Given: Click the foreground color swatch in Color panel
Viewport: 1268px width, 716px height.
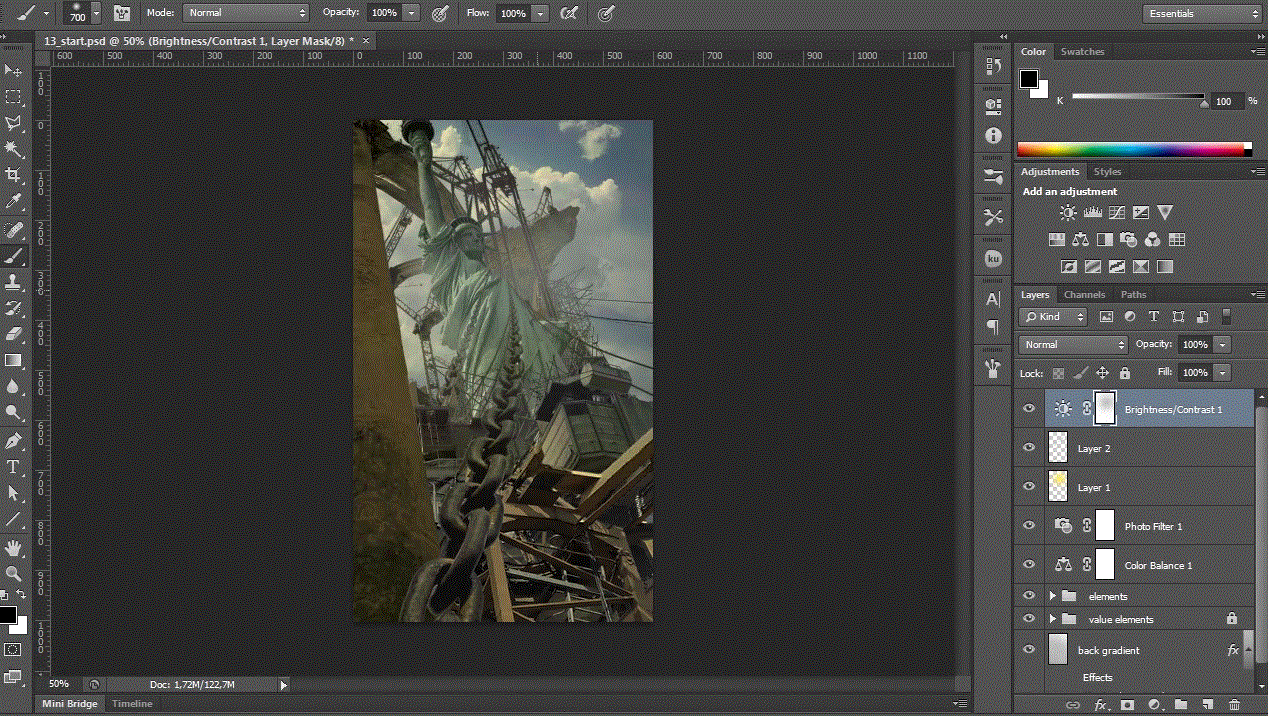Looking at the screenshot, I should click(1029, 79).
